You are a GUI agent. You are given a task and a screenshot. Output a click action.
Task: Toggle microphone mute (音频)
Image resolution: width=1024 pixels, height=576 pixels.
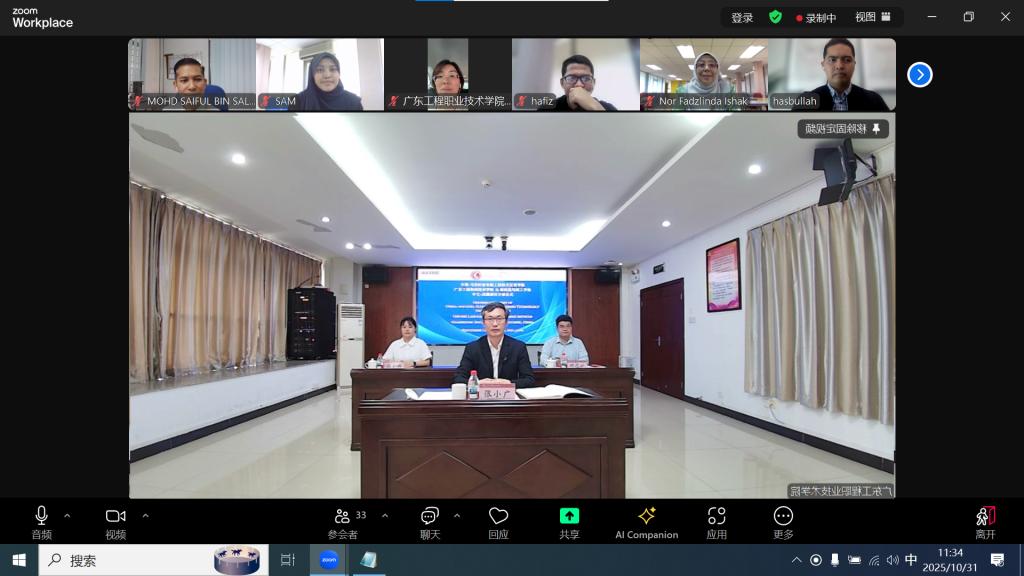pos(41,522)
